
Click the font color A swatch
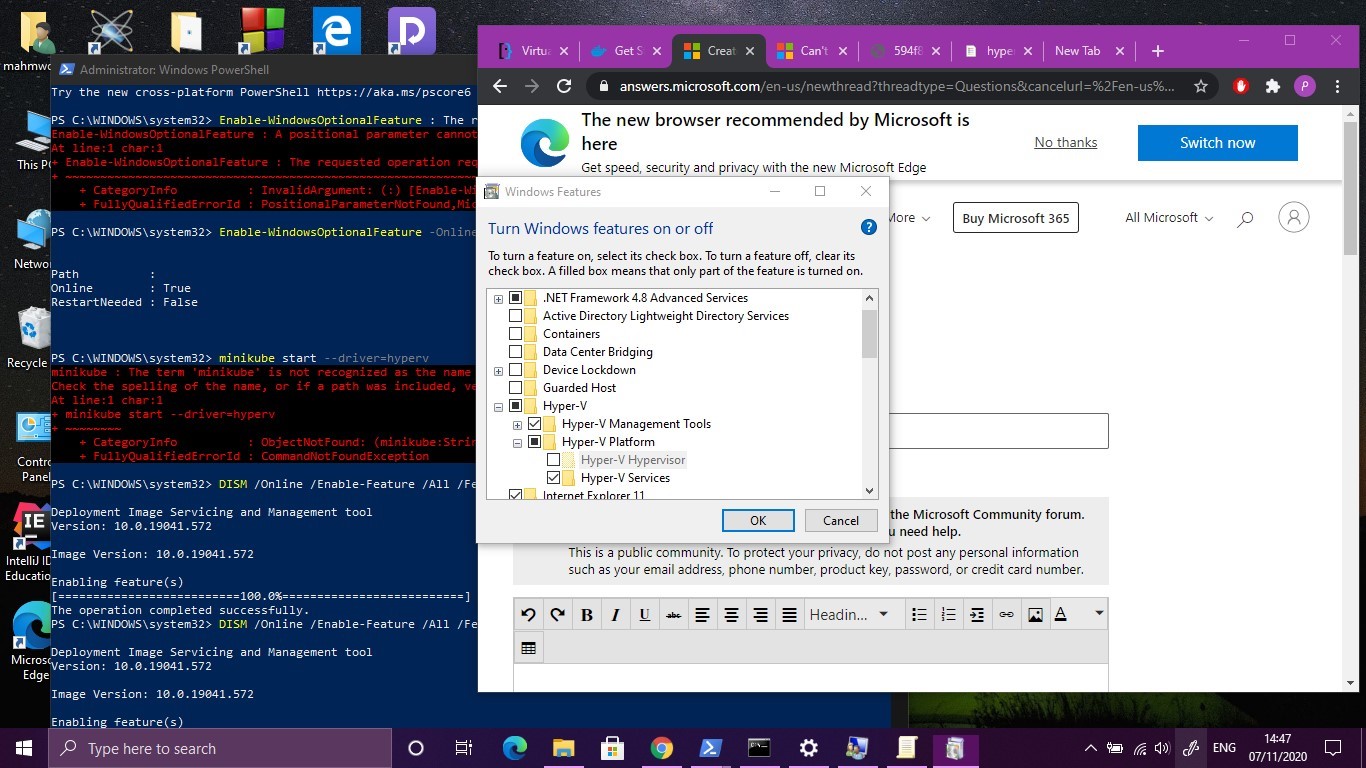click(x=1061, y=615)
